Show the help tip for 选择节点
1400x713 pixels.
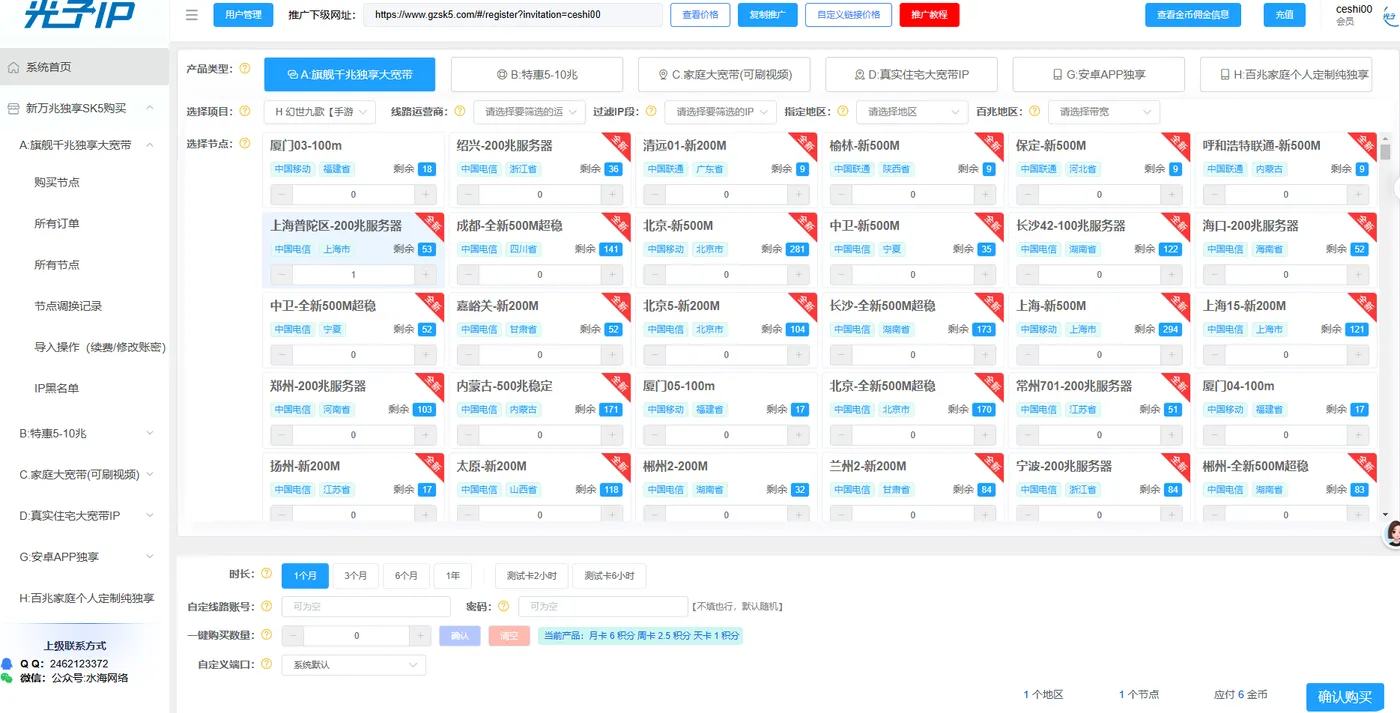point(245,144)
